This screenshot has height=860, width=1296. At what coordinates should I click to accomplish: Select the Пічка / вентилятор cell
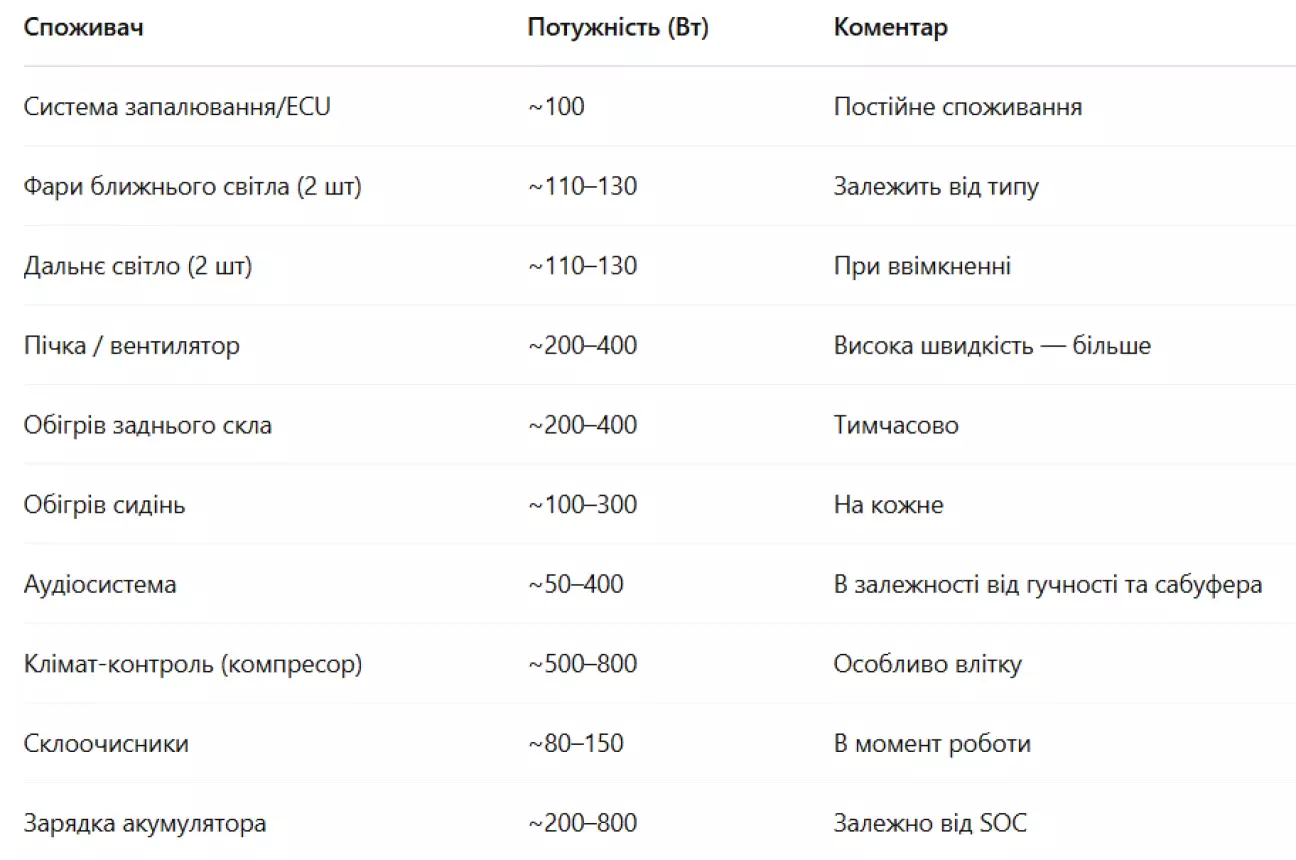[132, 346]
